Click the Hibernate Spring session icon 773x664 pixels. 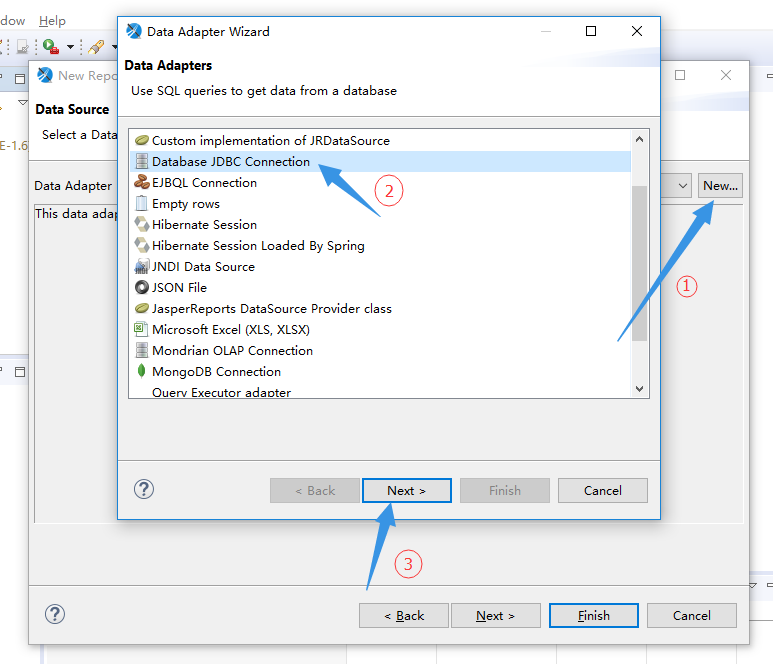coord(141,245)
